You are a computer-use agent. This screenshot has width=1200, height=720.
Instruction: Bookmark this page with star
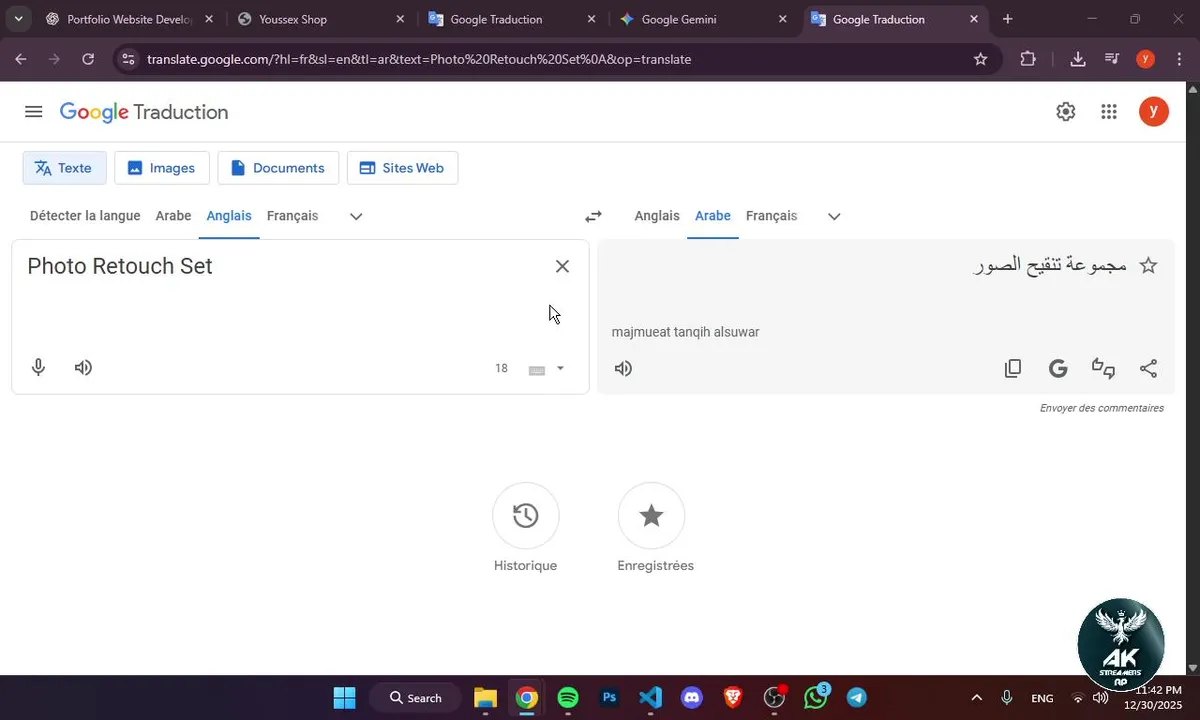(981, 59)
